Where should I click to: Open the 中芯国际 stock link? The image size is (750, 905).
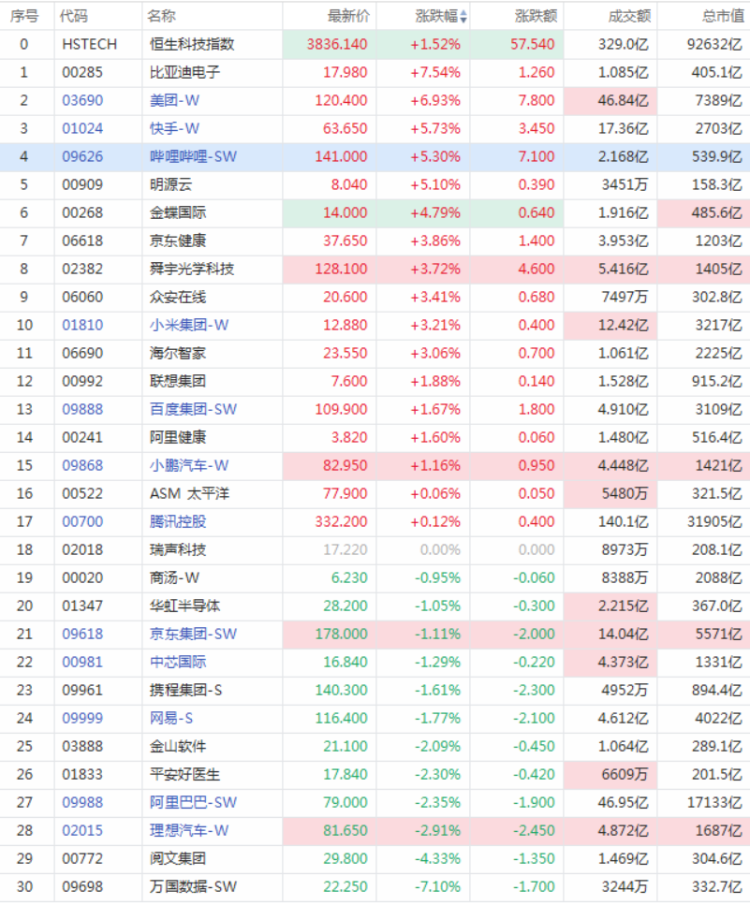click(x=178, y=663)
